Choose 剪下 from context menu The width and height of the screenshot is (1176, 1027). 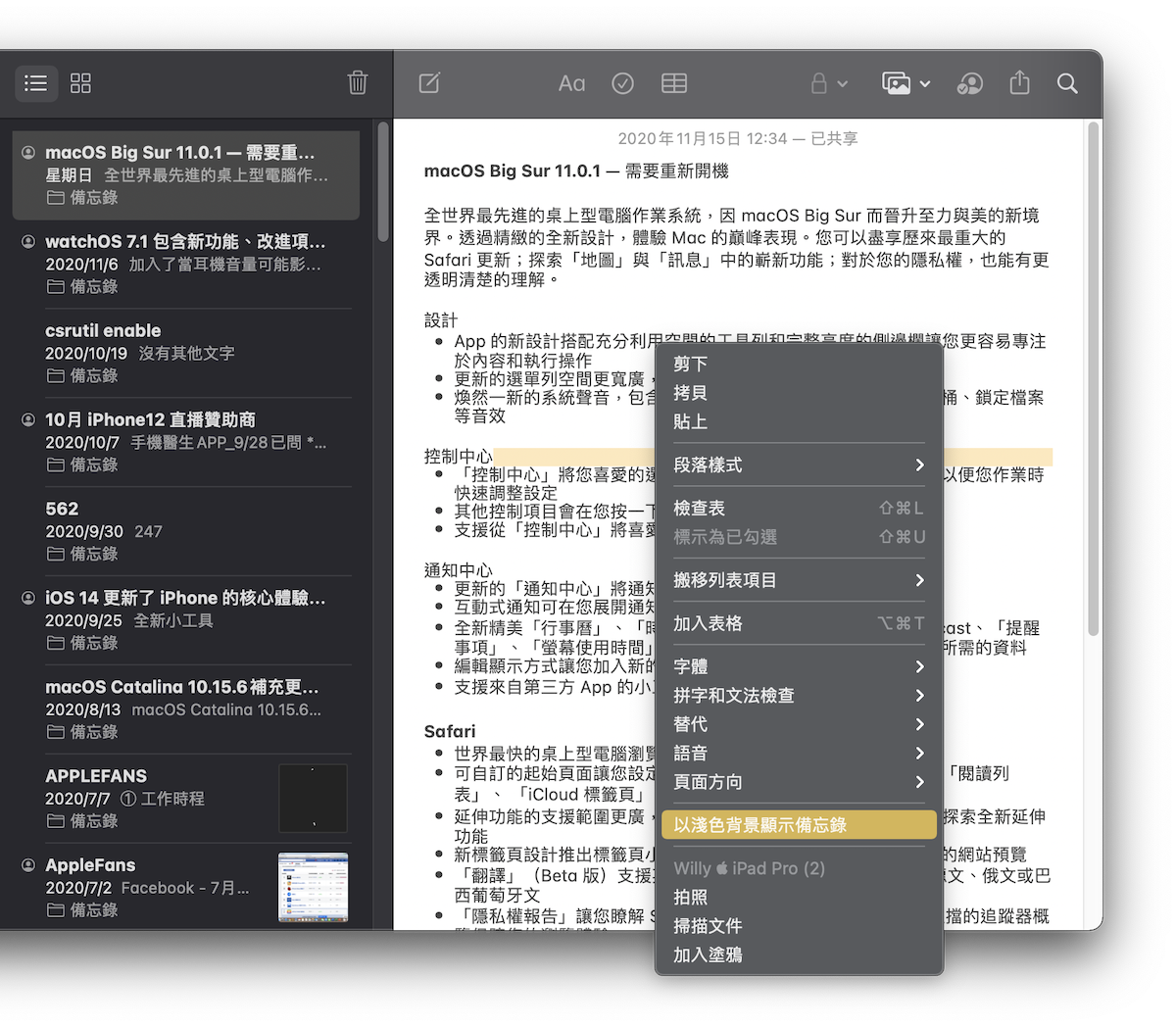[x=799, y=364]
